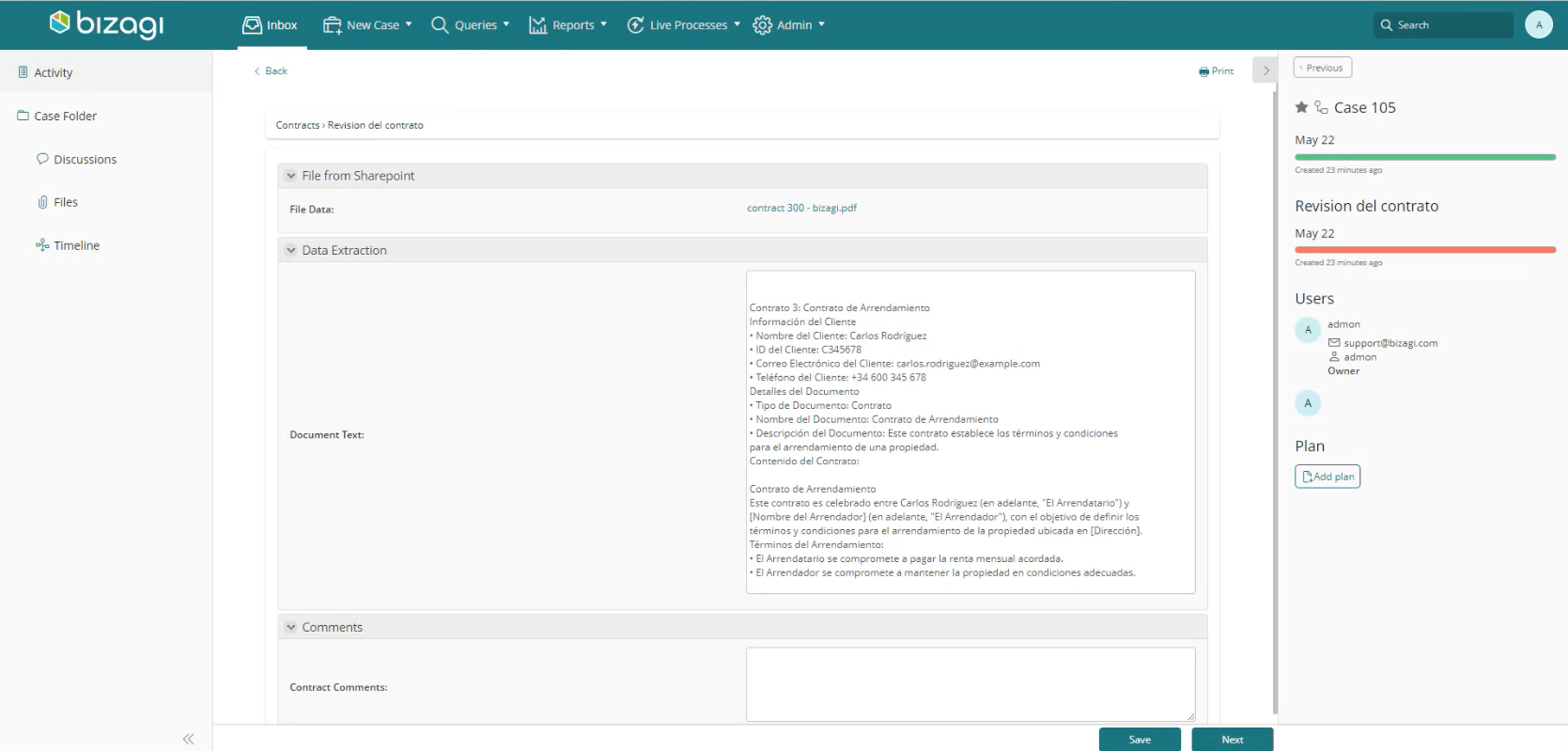Click the Inbox tray icon

pos(252,25)
